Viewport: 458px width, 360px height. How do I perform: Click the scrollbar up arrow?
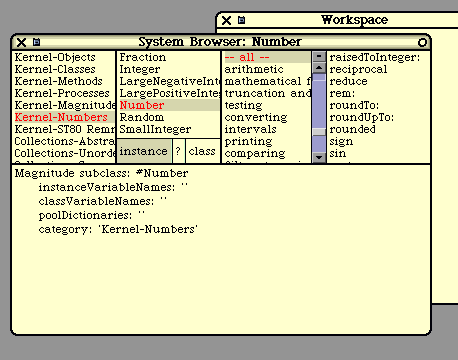pyautogui.click(x=319, y=68)
